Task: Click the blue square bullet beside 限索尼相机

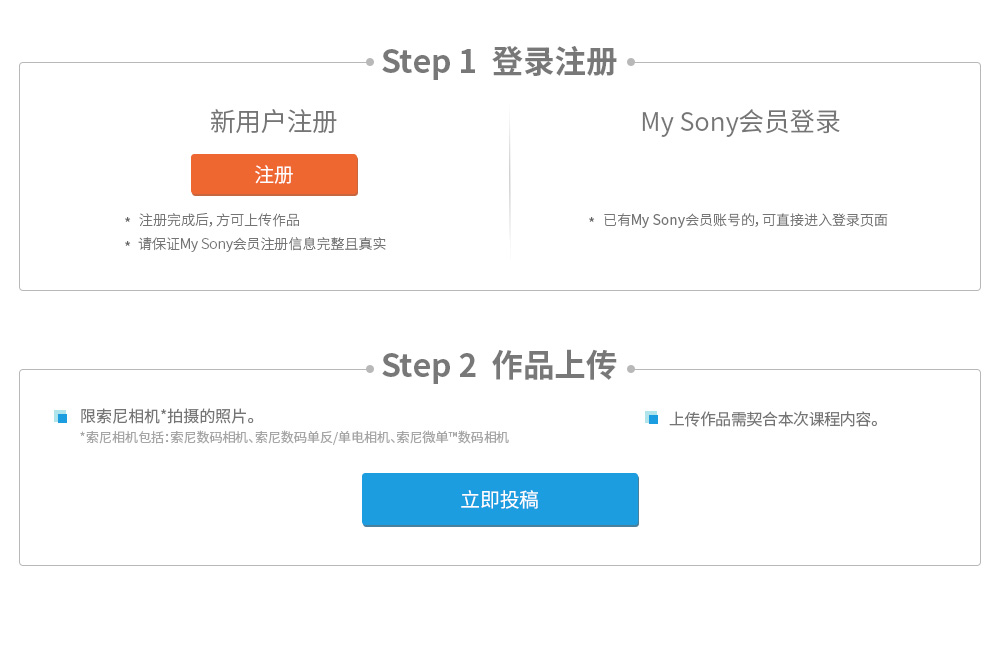Action: click(61, 417)
